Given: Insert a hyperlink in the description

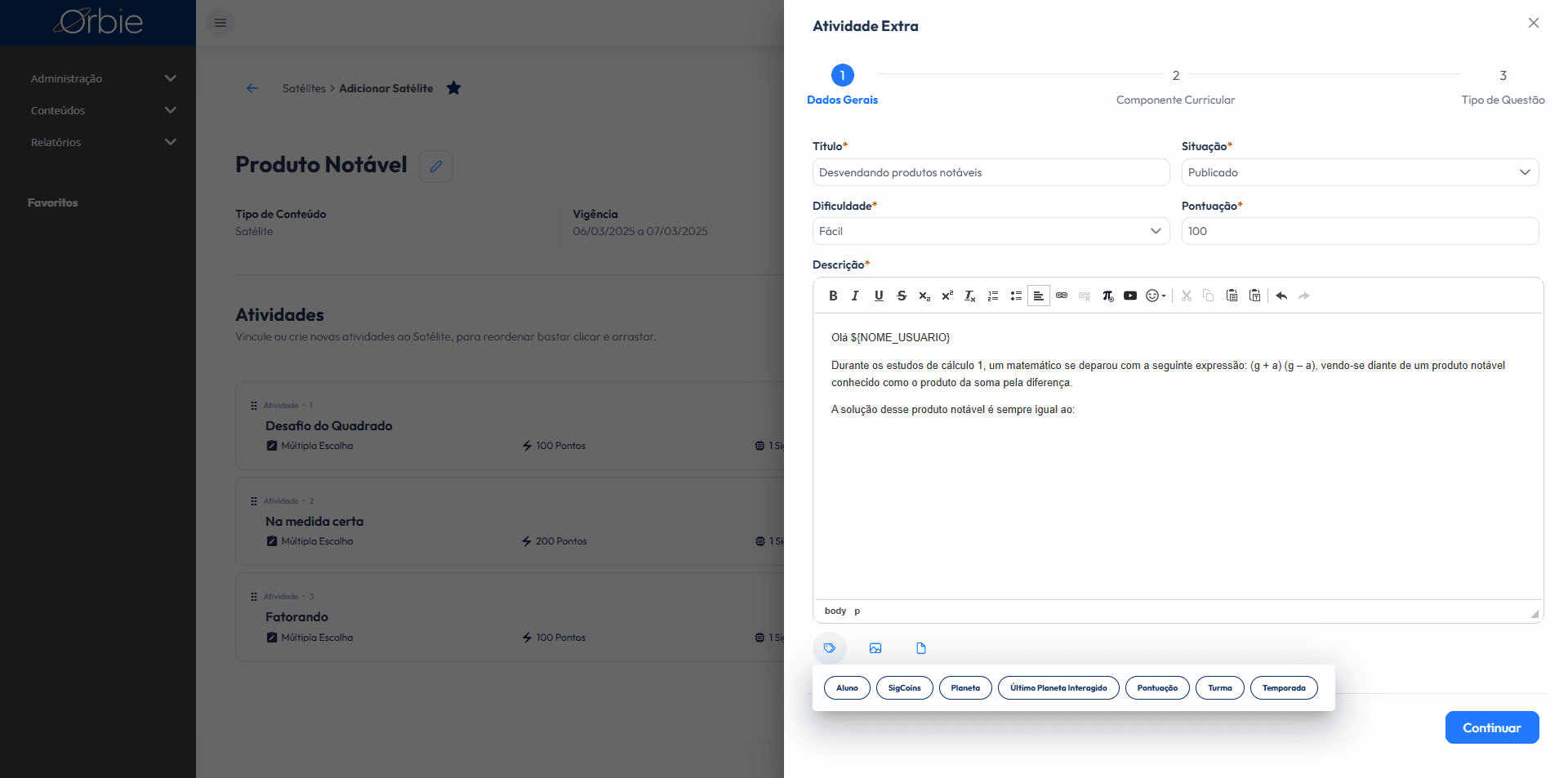Looking at the screenshot, I should click(1062, 296).
